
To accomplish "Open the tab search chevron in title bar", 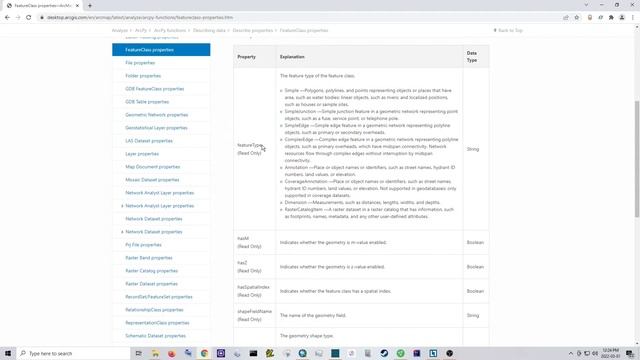I will (586, 5).
